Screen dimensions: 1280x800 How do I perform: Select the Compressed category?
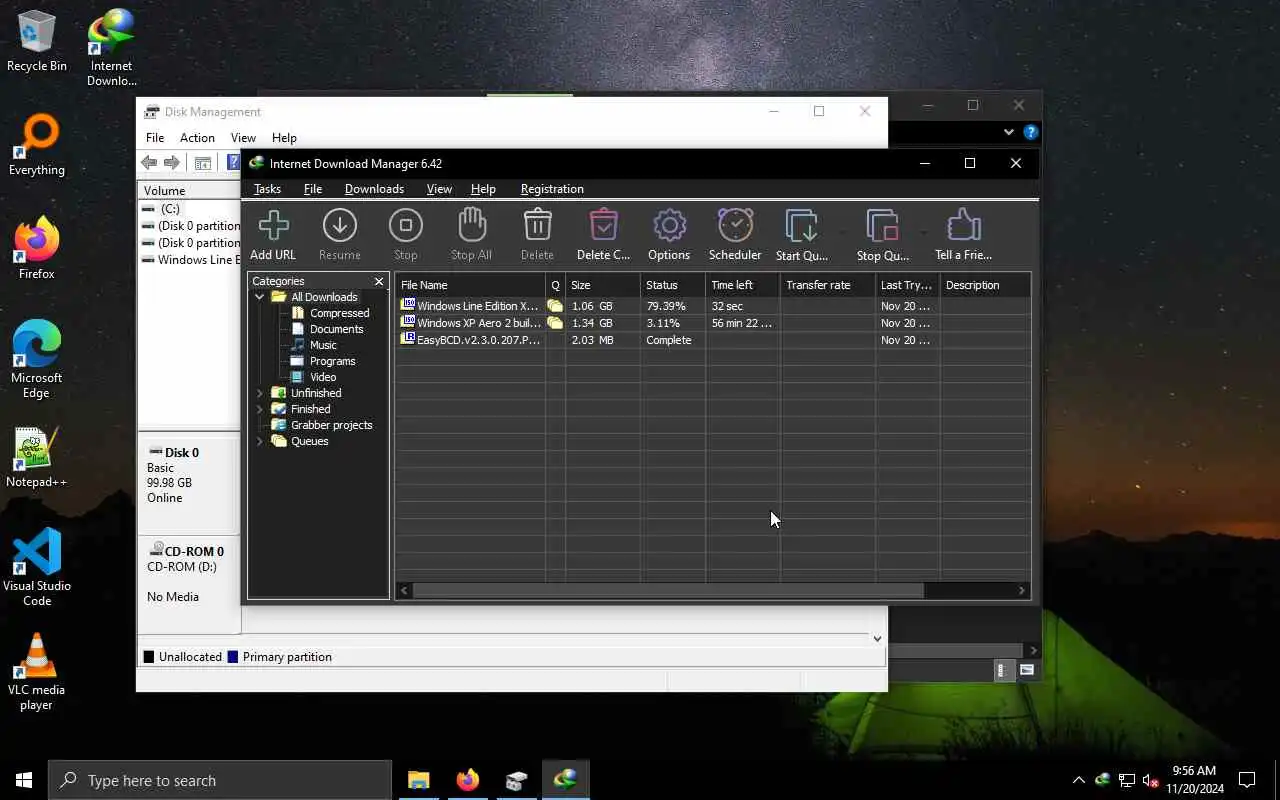[339, 313]
